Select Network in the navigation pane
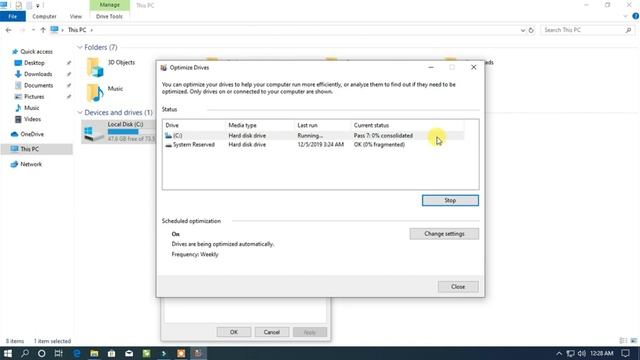The height and width of the screenshot is (360, 640). click(31, 164)
